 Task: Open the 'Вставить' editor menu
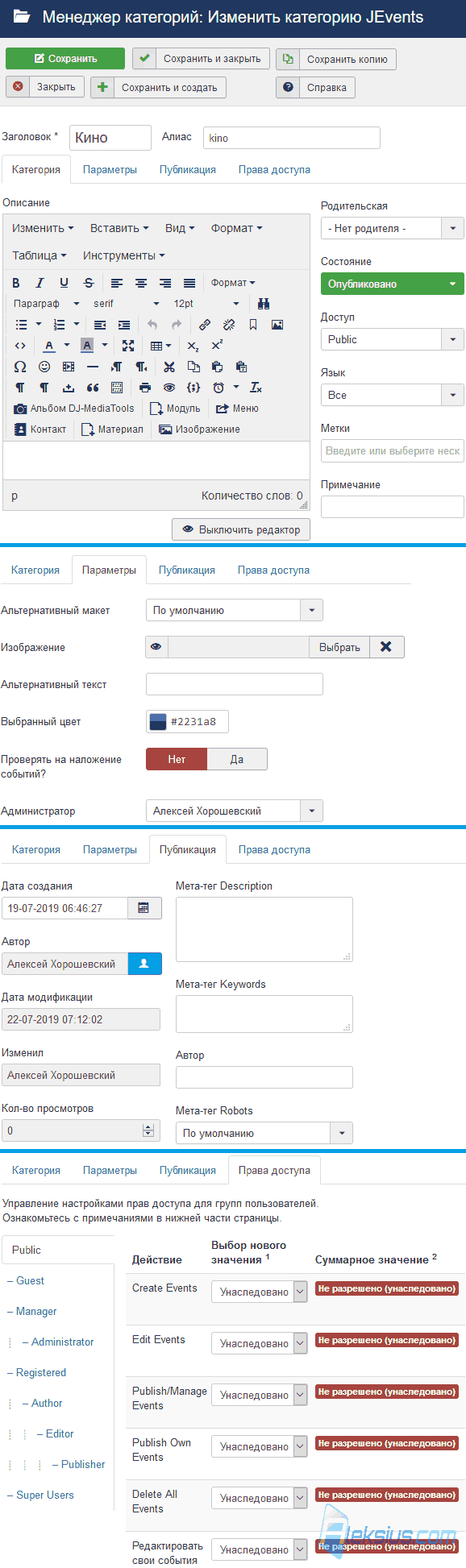coord(119,228)
